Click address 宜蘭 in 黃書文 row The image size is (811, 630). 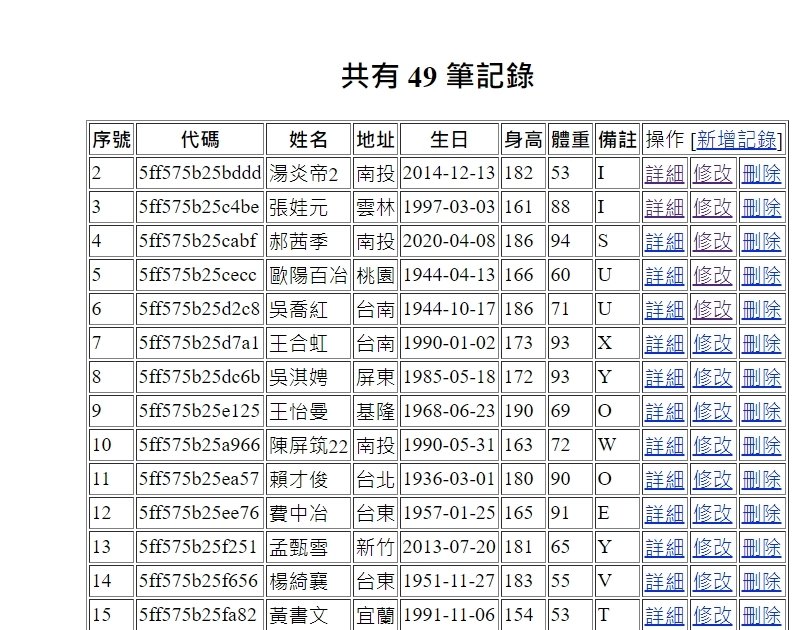point(376,615)
